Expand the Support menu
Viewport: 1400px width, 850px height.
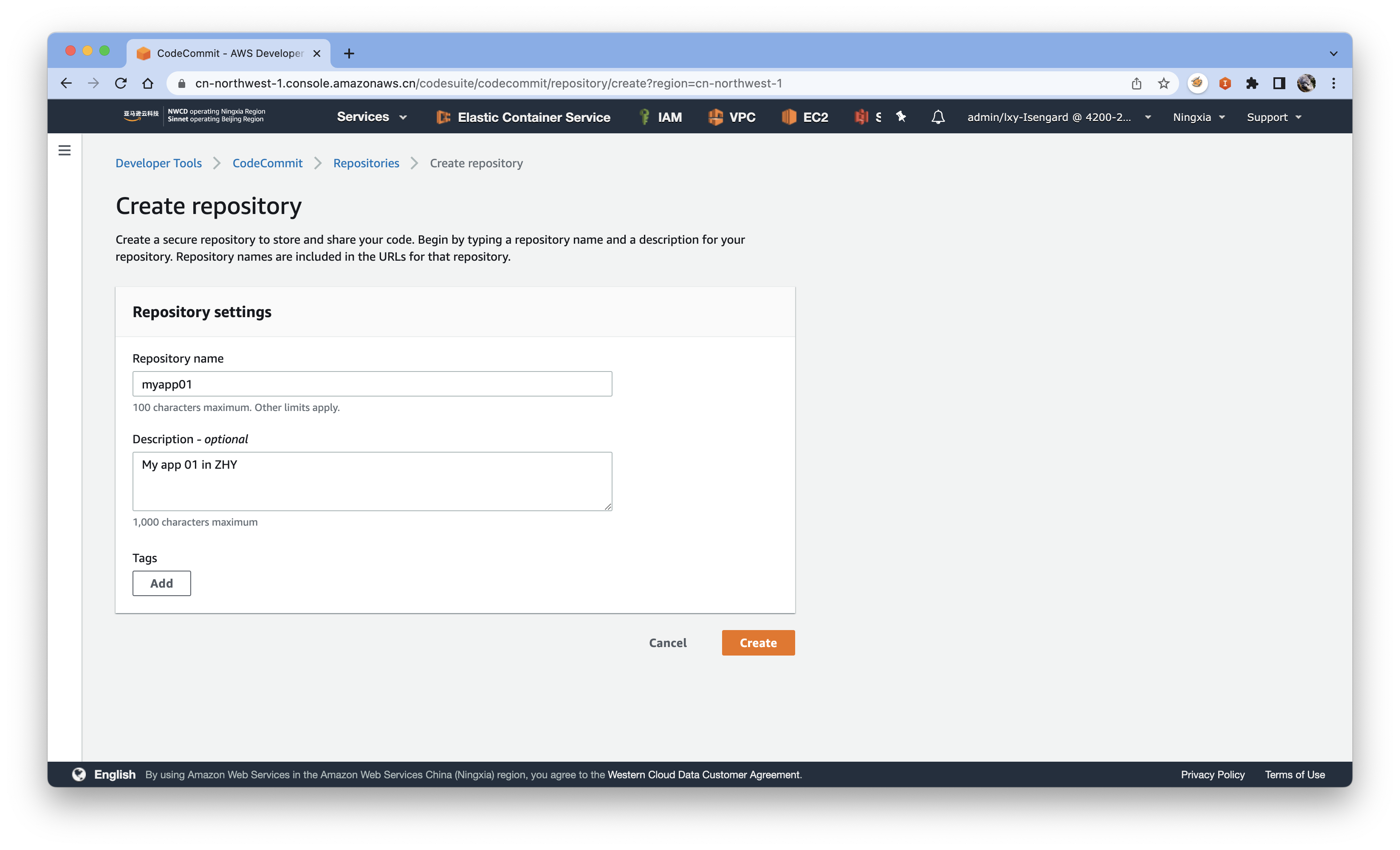tap(1274, 117)
